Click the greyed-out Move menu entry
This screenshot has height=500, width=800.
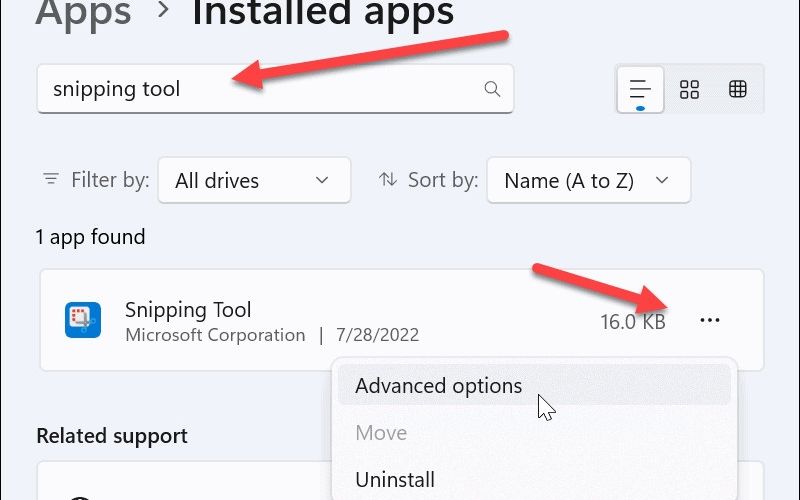tap(381, 433)
